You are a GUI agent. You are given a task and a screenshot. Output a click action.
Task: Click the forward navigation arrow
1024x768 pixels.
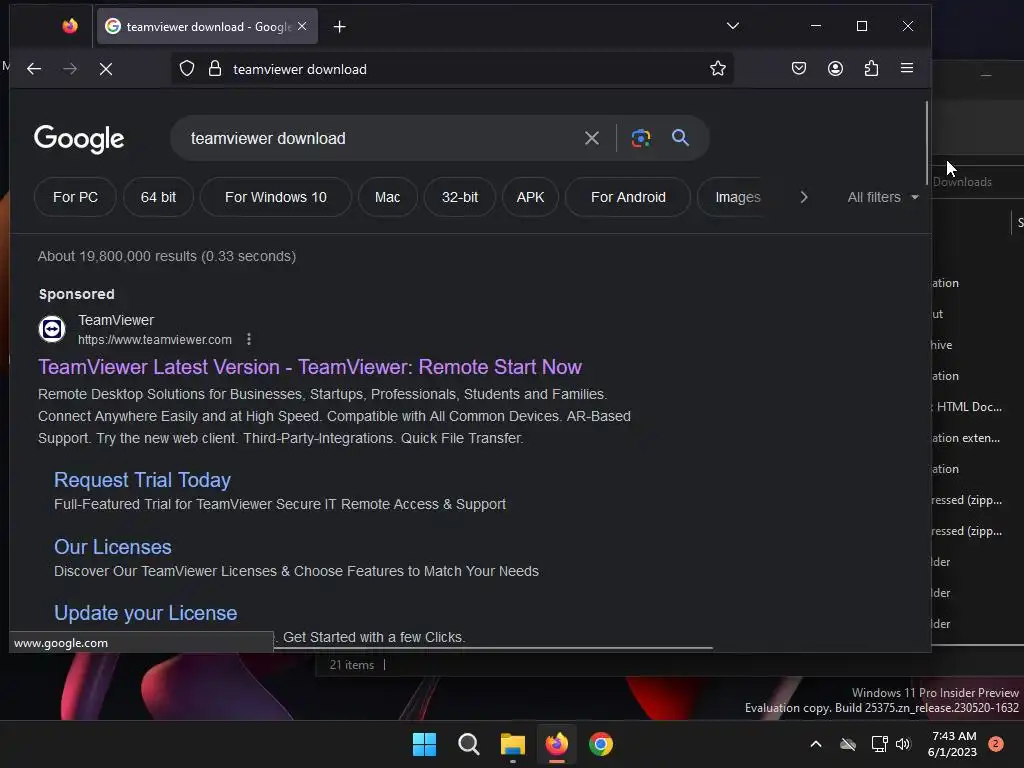click(70, 69)
